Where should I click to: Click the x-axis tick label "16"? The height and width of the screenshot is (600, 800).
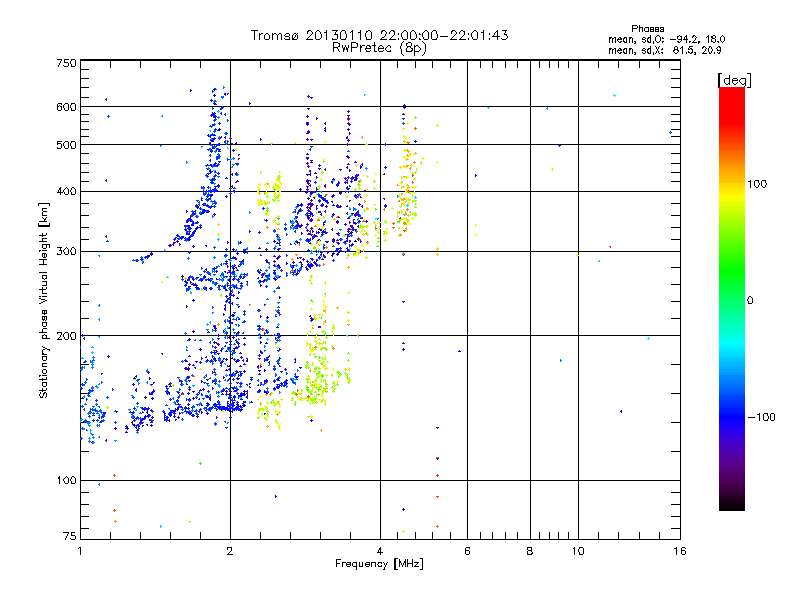680,551
